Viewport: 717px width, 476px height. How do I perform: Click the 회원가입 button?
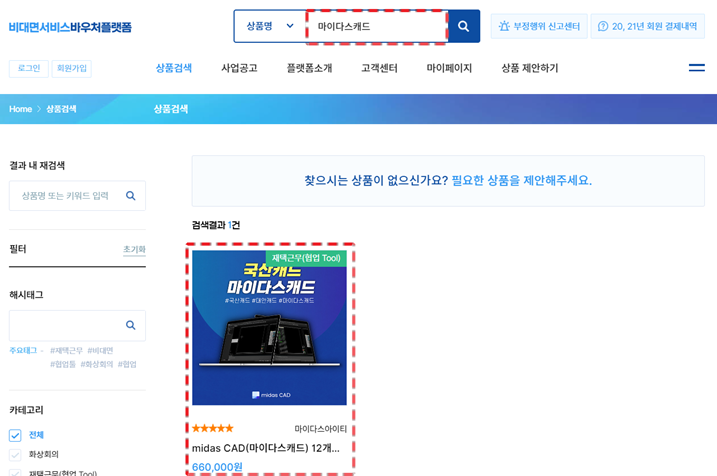pos(72,69)
